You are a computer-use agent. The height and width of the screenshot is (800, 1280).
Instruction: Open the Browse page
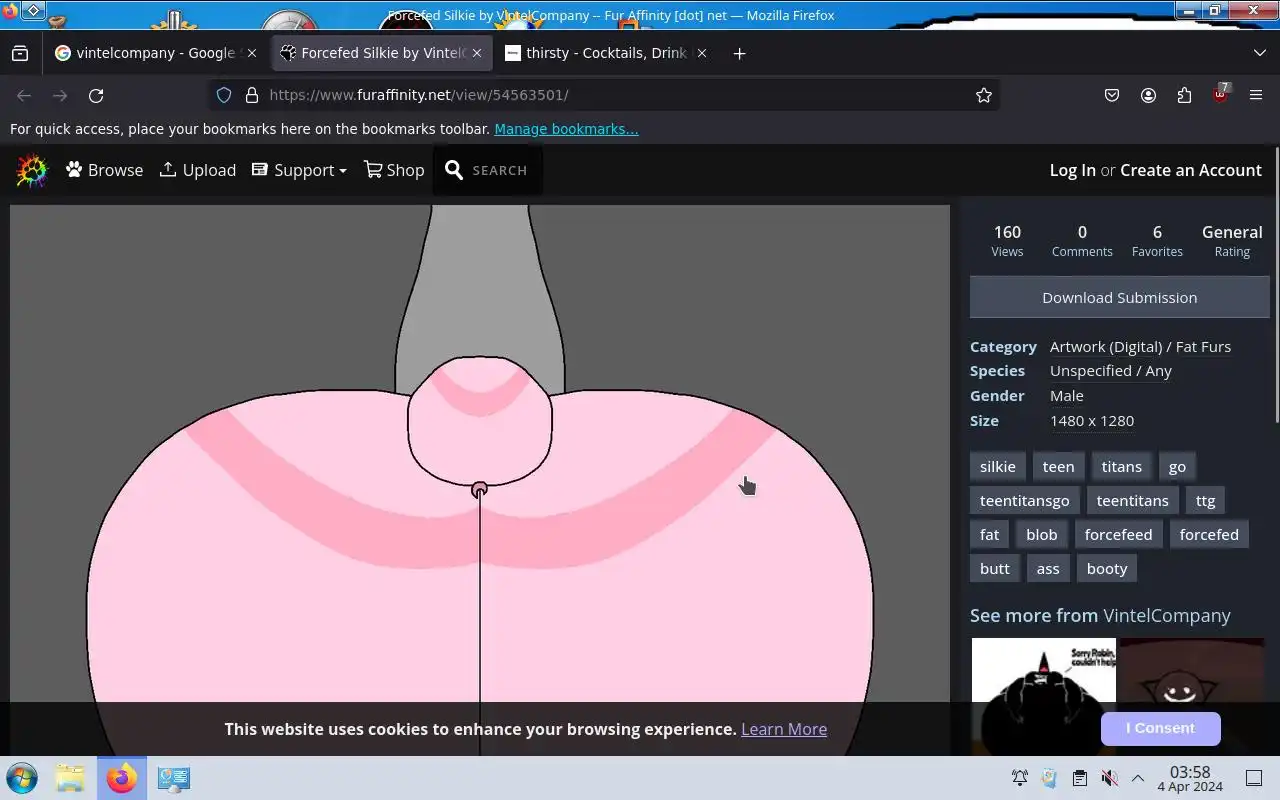105,170
